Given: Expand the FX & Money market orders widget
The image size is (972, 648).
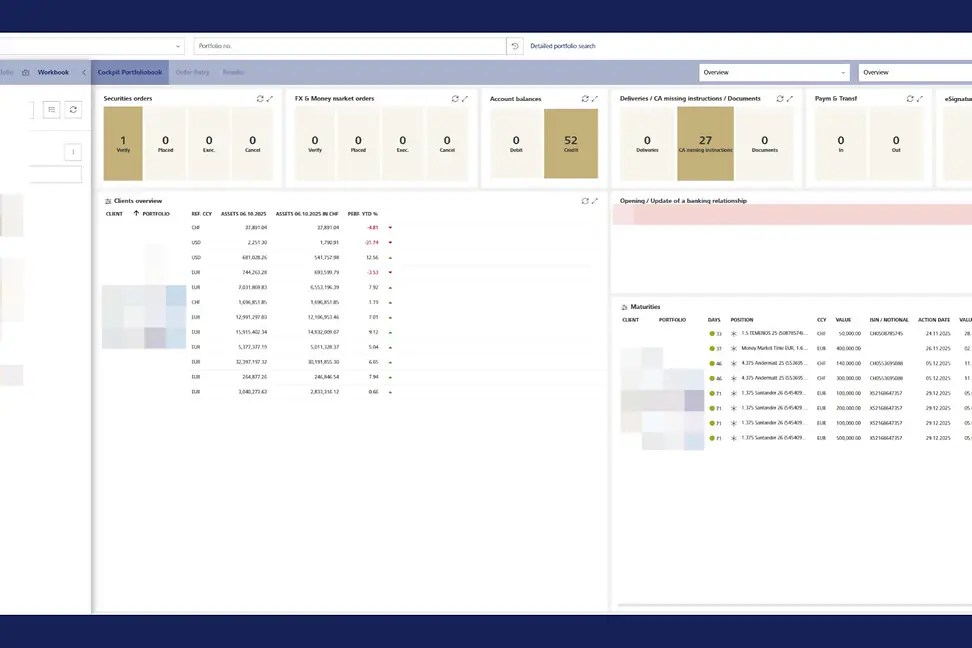Looking at the screenshot, I should (x=465, y=99).
